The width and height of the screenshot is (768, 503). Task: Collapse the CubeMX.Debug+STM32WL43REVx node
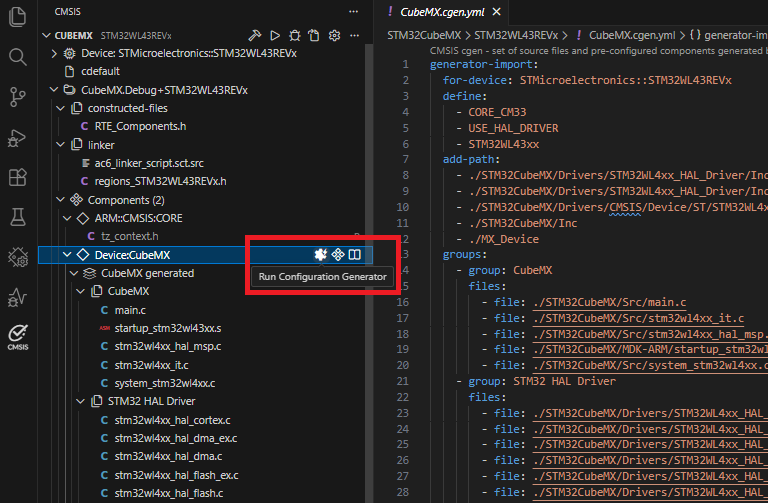click(54, 90)
